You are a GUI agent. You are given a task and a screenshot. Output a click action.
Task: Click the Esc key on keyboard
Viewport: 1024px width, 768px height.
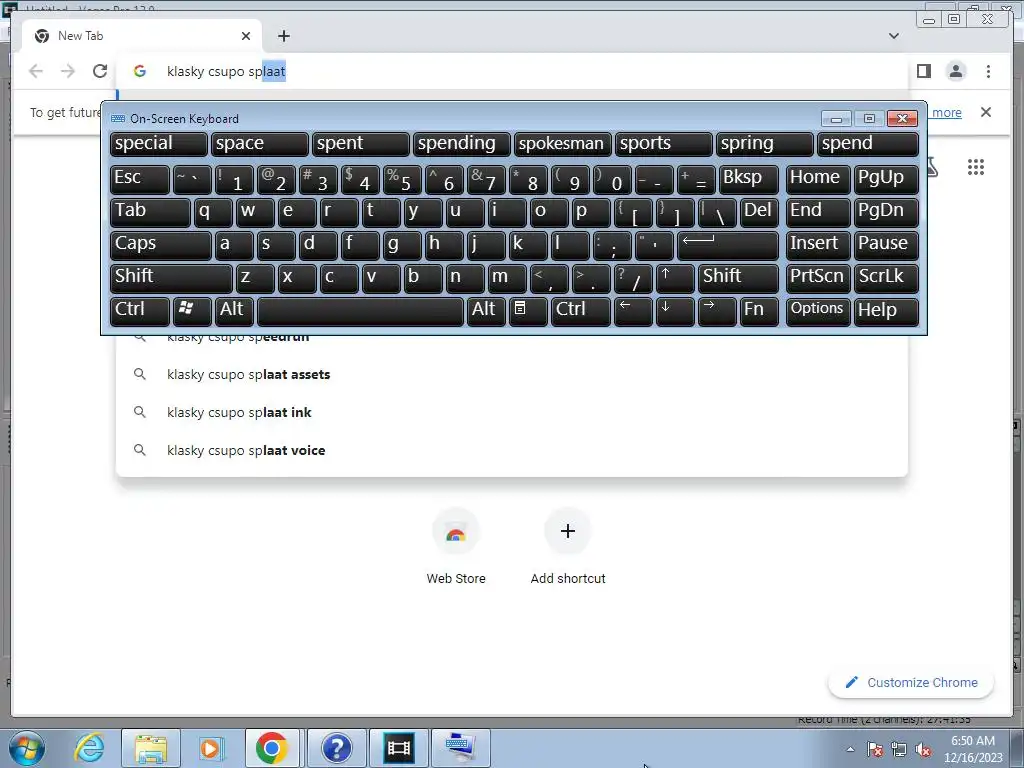pyautogui.click(x=140, y=179)
